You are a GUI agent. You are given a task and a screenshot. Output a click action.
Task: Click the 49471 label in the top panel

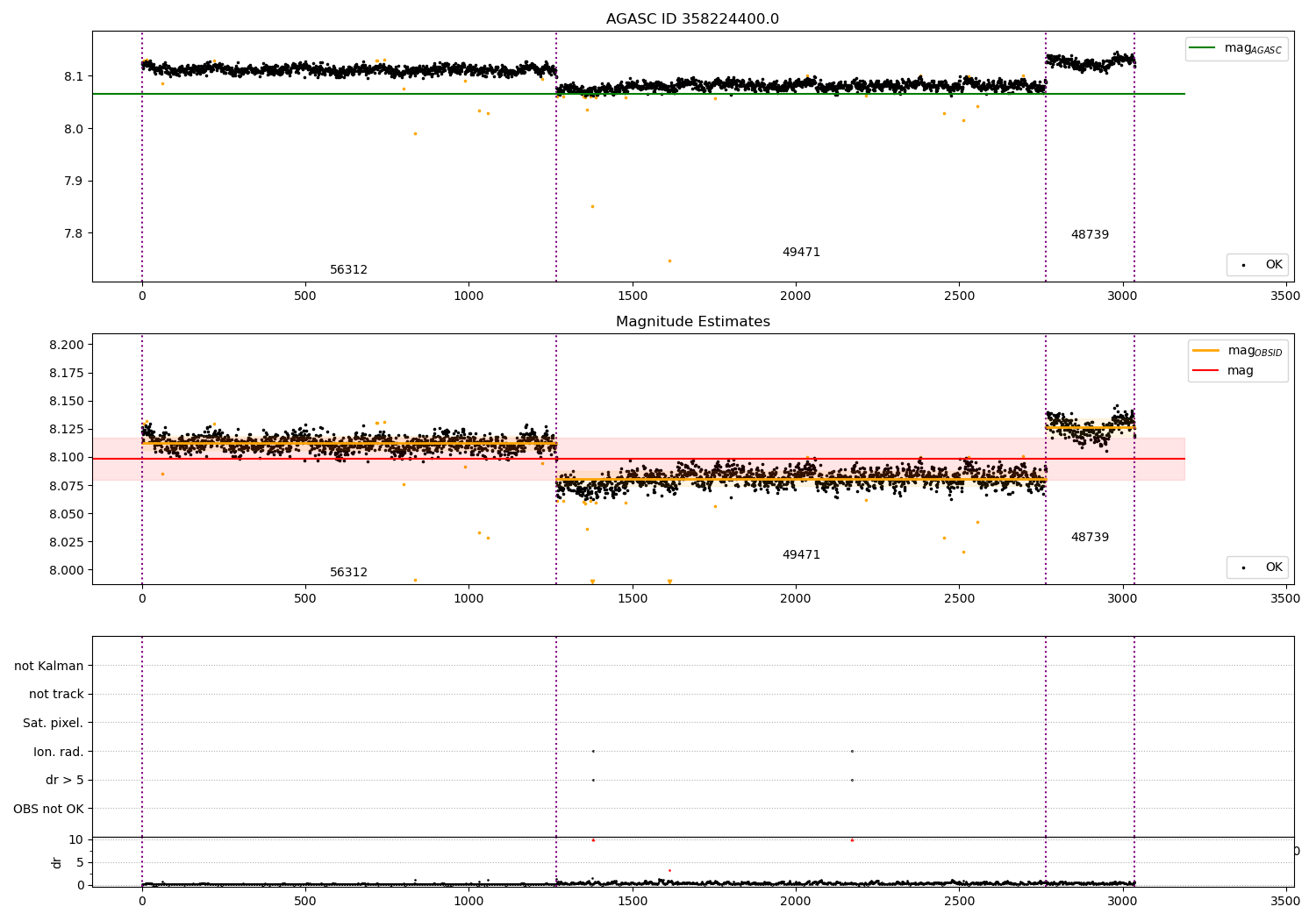point(801,253)
